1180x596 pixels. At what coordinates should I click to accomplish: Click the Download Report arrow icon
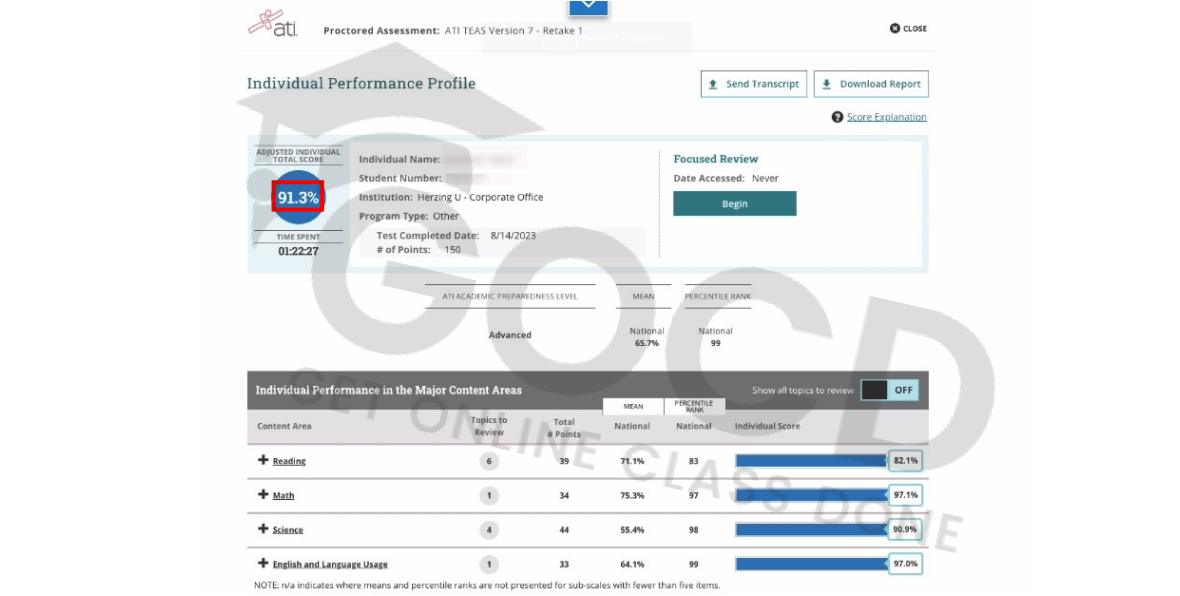coord(827,85)
